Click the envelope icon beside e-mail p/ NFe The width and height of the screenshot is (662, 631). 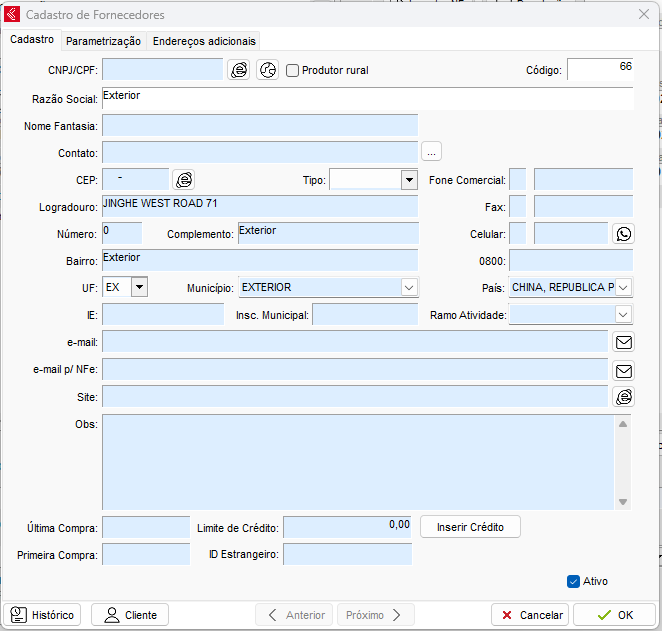[x=624, y=370]
